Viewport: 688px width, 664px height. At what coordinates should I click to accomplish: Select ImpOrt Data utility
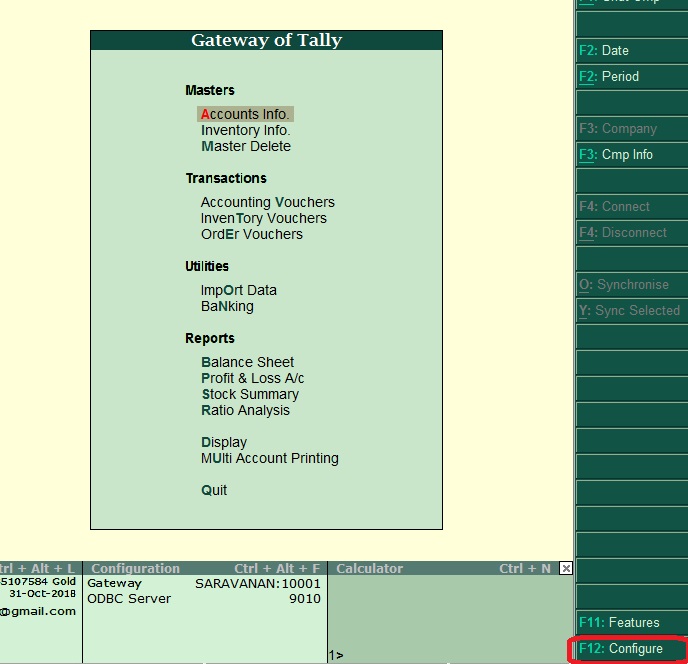(x=239, y=291)
